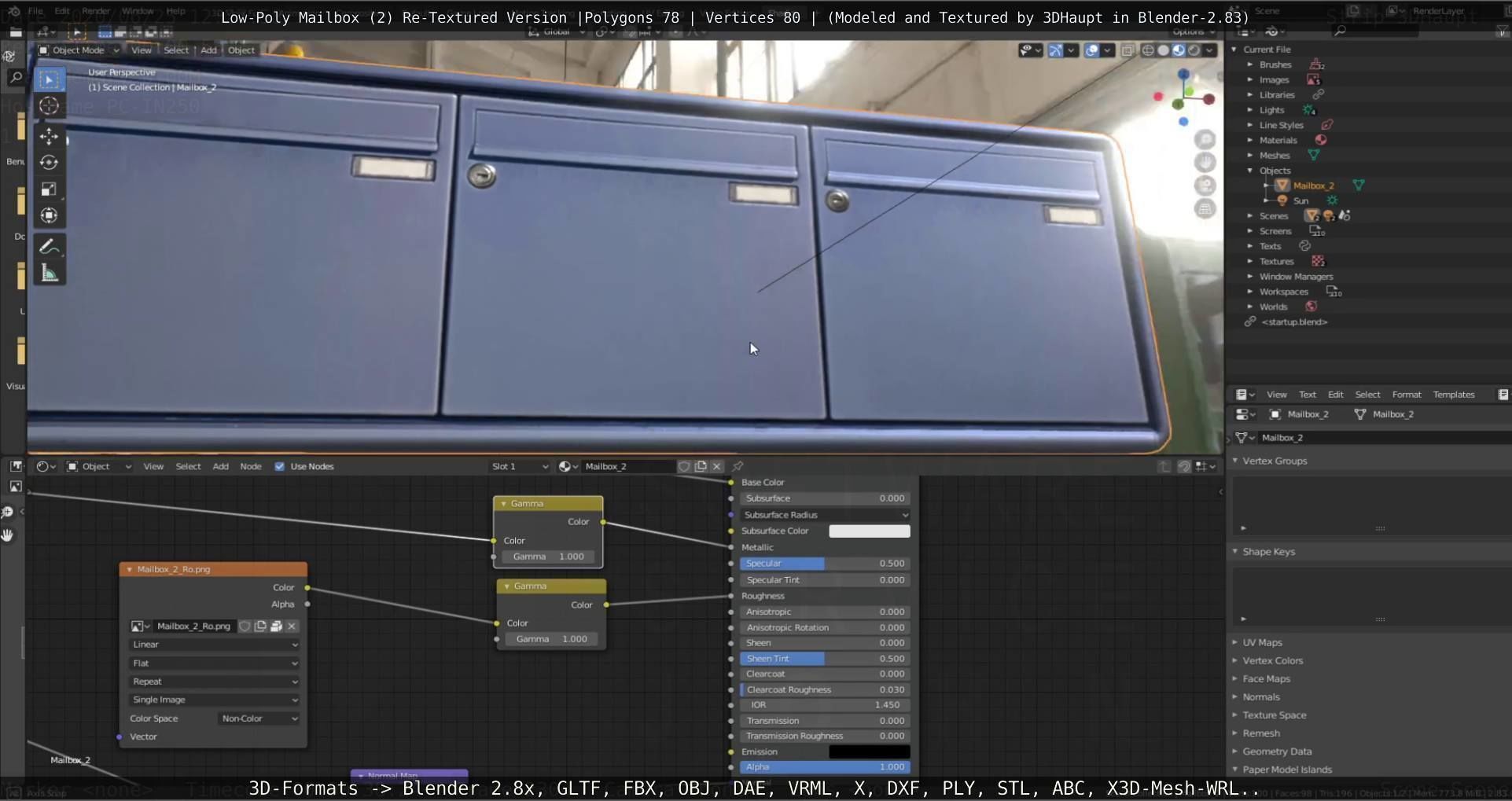Open the text editor Templates menu
The height and width of the screenshot is (801, 1512).
coord(1454,395)
